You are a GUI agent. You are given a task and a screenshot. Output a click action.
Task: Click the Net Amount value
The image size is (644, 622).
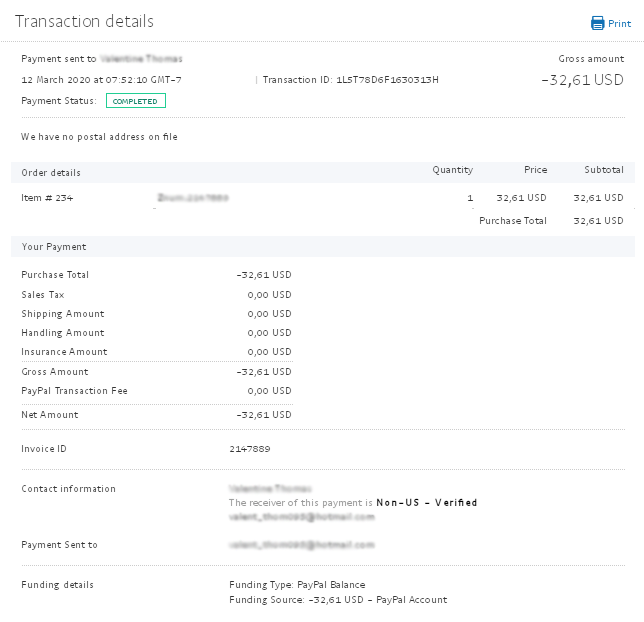pyautogui.click(x=264, y=415)
